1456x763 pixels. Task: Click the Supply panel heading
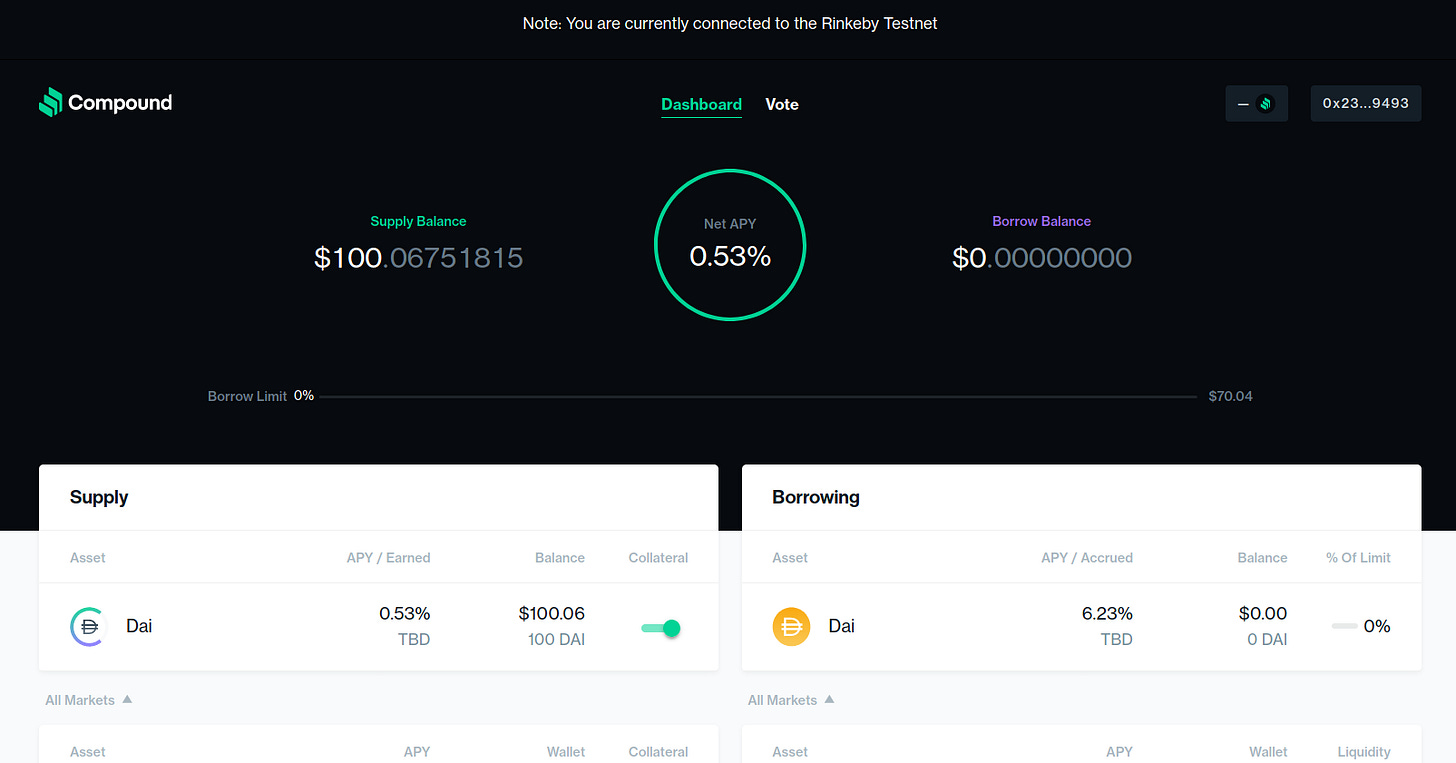point(99,497)
